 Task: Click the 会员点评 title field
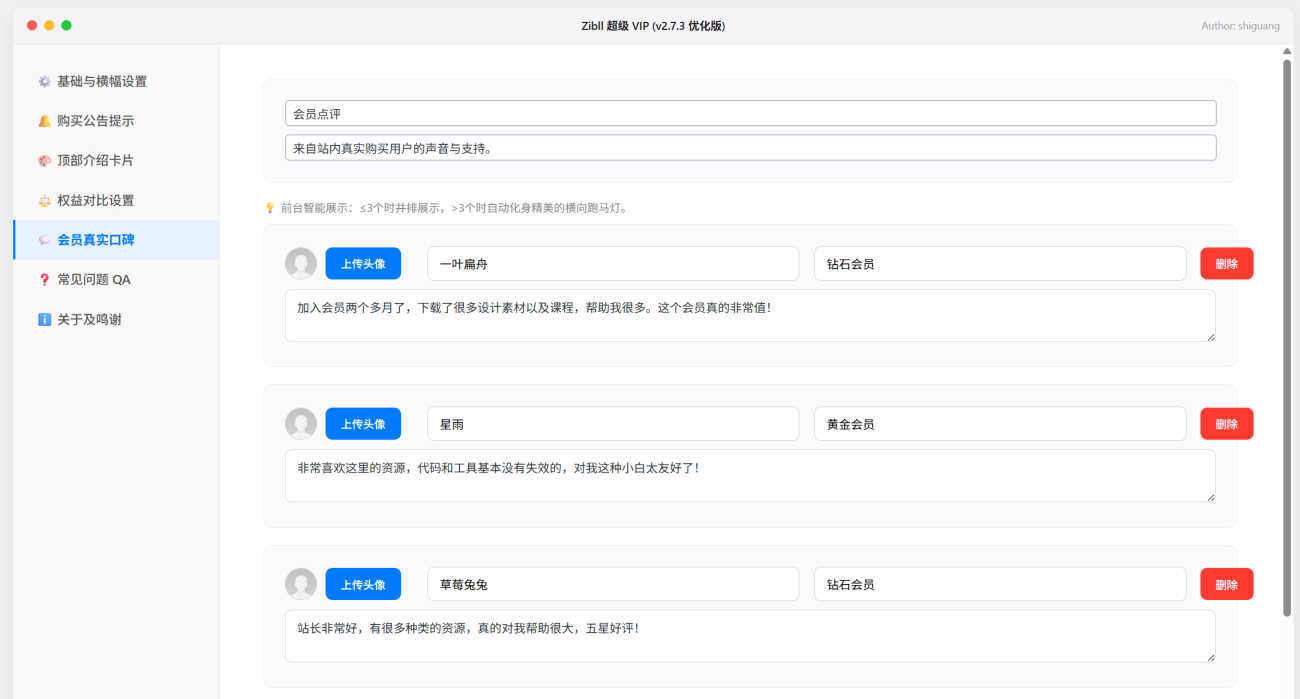point(750,113)
